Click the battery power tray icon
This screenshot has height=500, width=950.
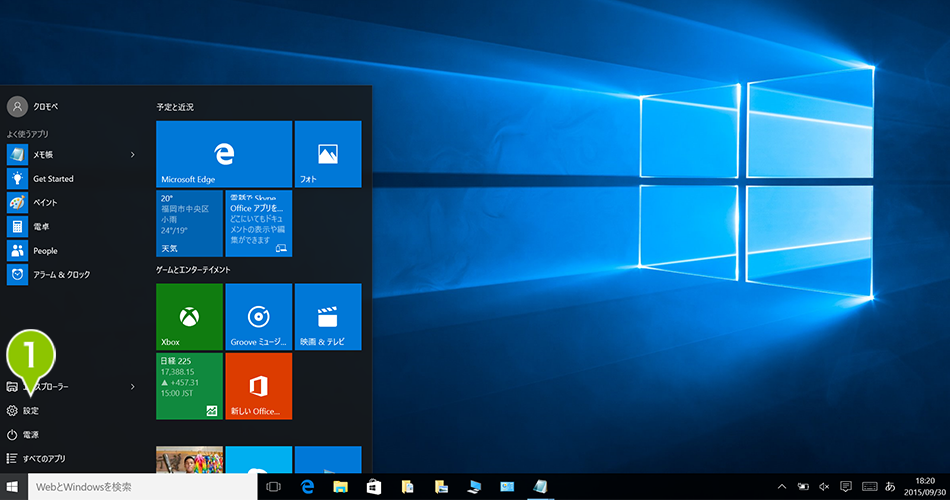tap(803, 487)
